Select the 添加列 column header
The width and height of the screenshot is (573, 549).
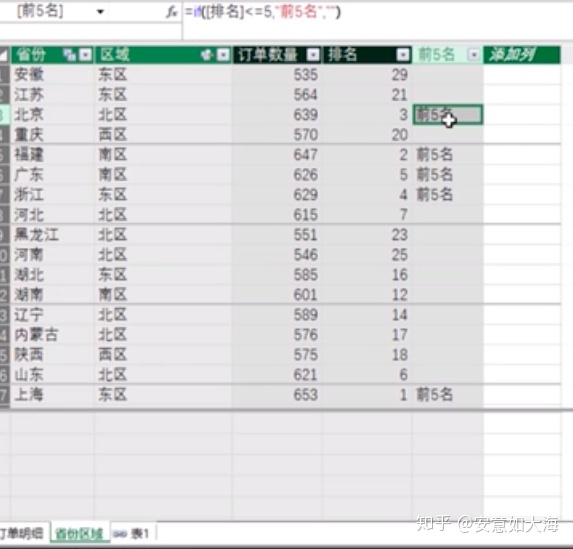point(521,55)
